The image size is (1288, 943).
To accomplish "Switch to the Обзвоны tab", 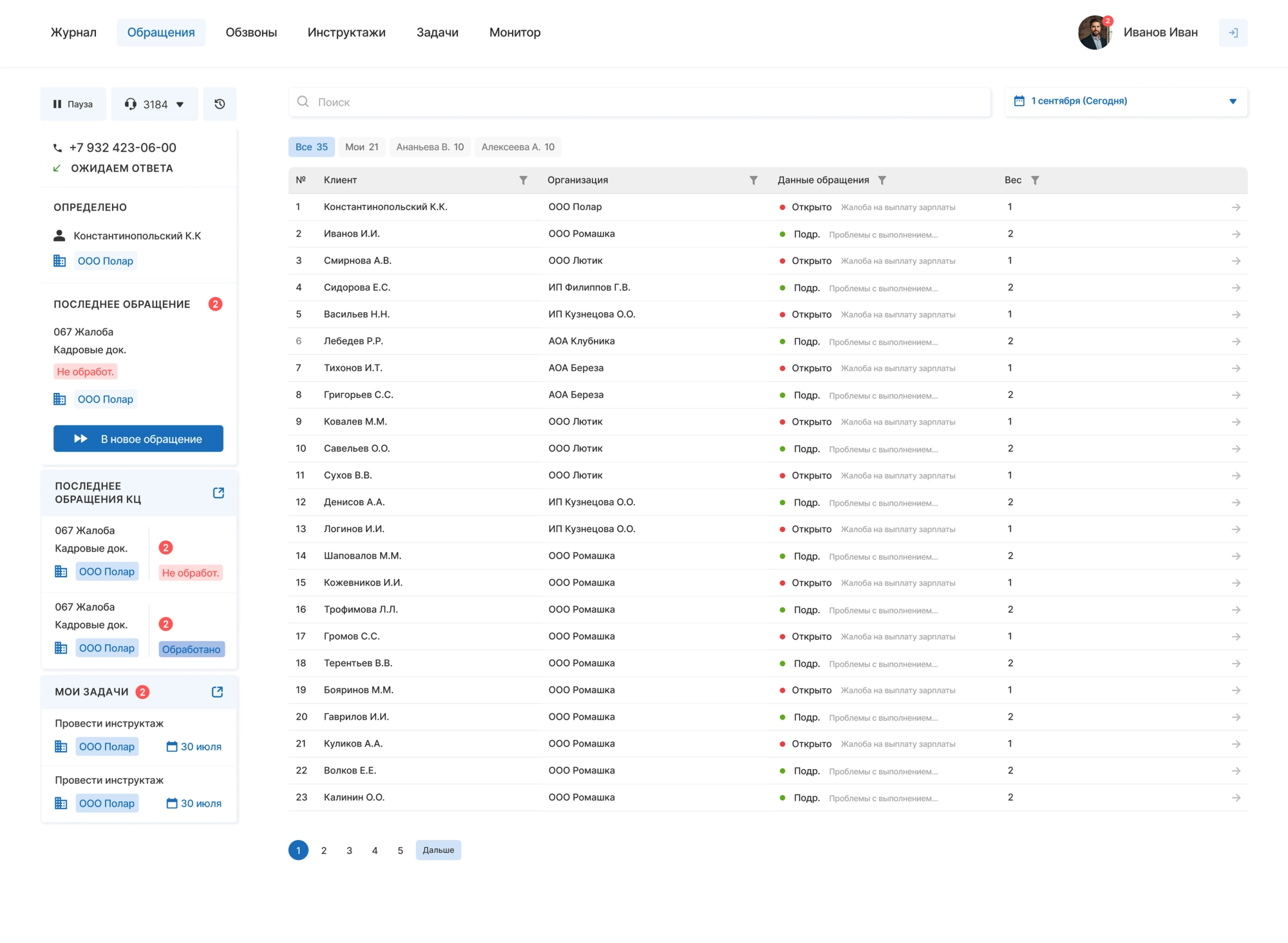I will point(251,32).
